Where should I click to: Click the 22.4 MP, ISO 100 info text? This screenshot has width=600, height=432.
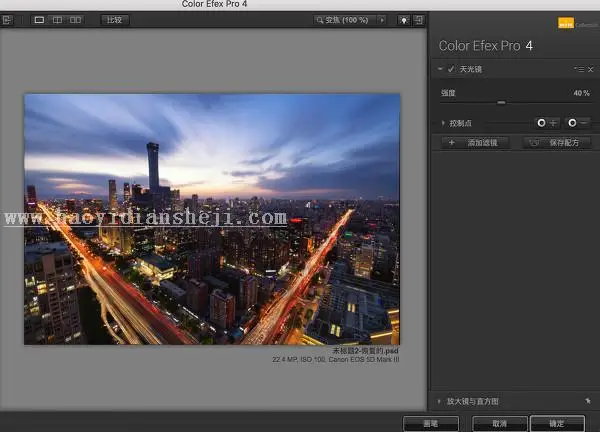336,360
